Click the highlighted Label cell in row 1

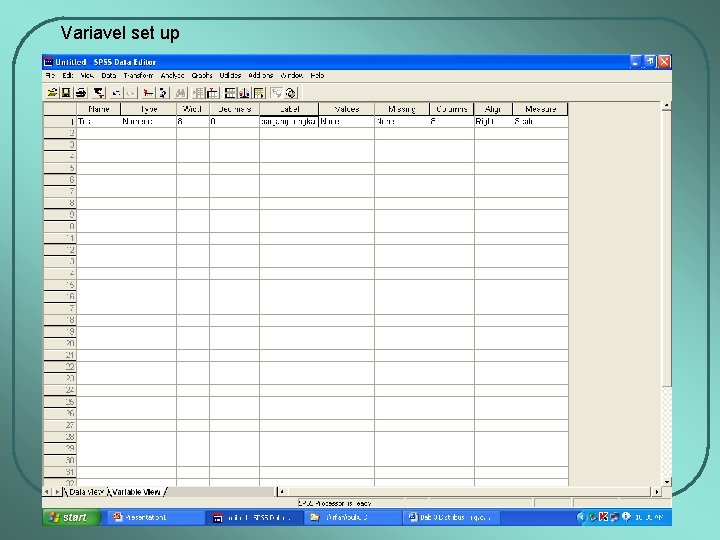[x=289, y=121]
